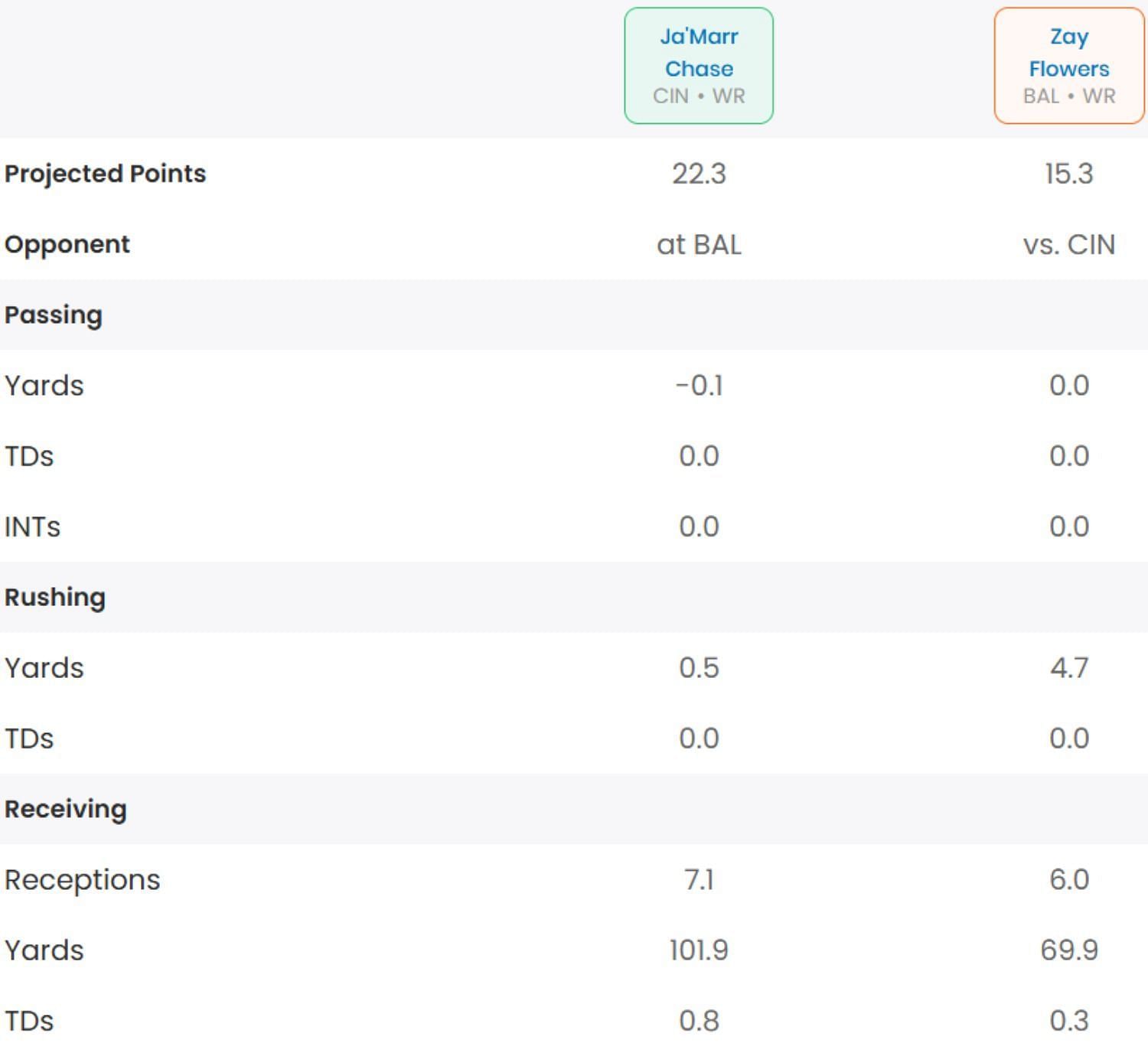1148x1043 pixels.
Task: Select the Receptions row label
Action: [83, 880]
